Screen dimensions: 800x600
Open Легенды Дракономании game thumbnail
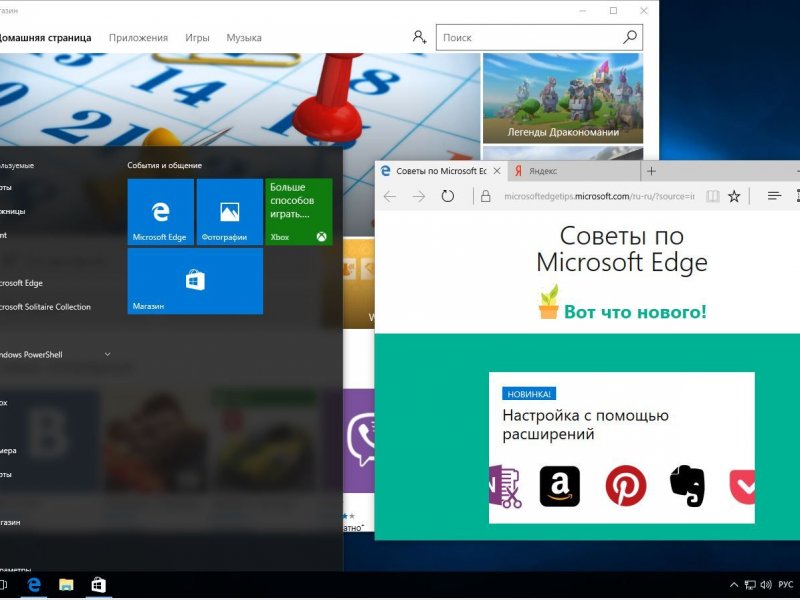tap(563, 98)
